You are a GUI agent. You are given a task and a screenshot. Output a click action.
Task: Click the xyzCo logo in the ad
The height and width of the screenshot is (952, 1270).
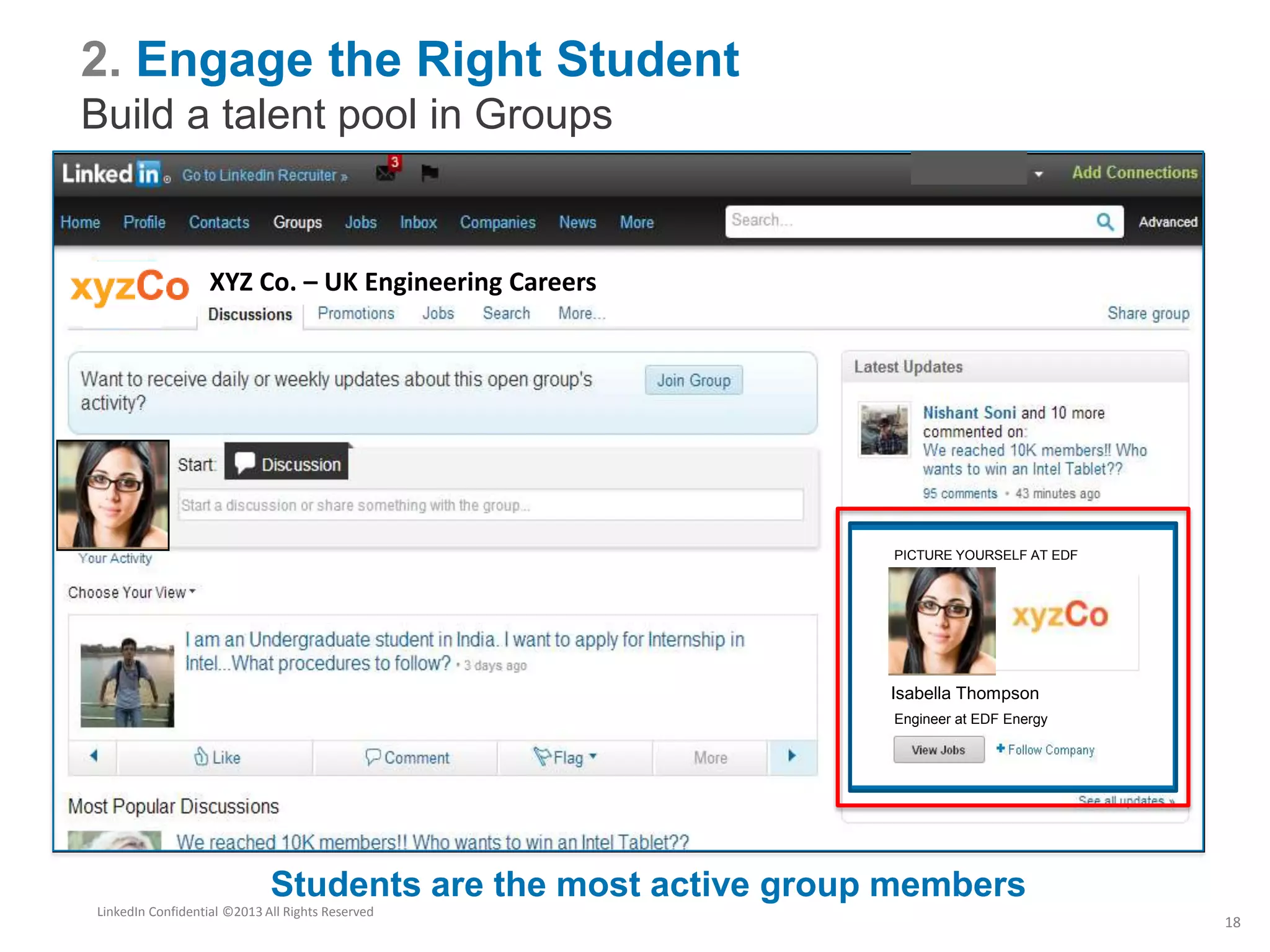pos(1060,615)
